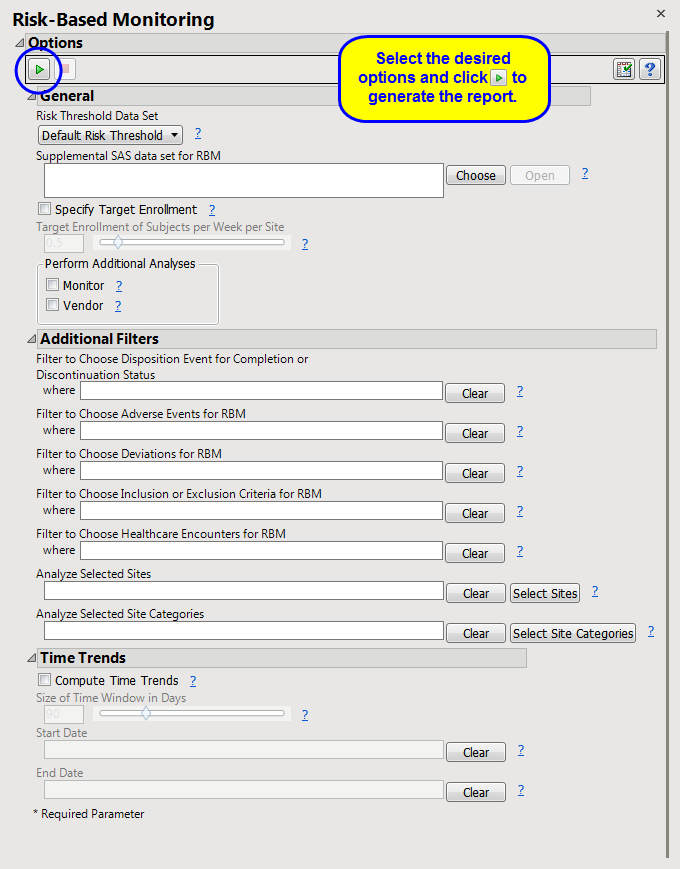Clear the Healthcare Encounters filter
This screenshot has height=869, width=680.
[x=475, y=553]
